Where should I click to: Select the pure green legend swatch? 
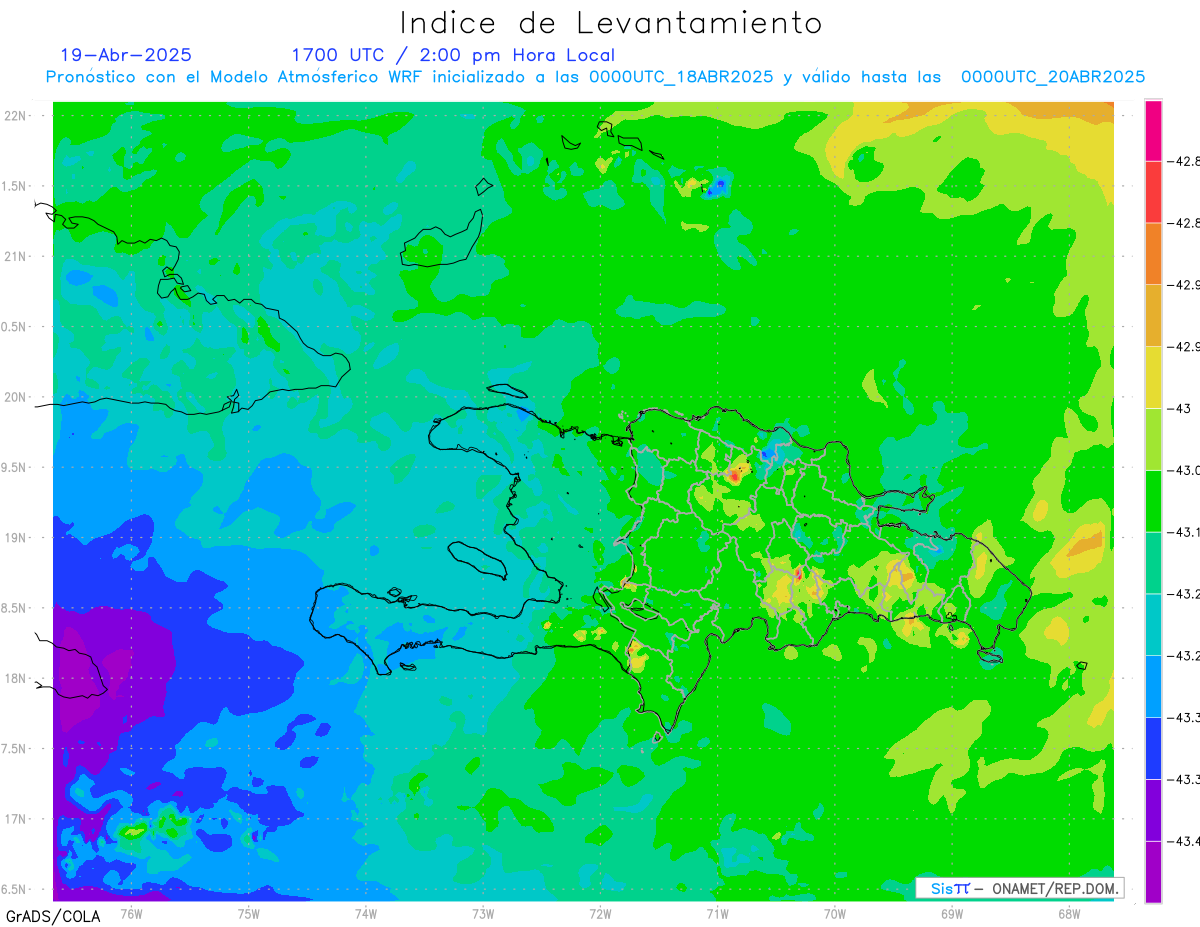(1153, 501)
